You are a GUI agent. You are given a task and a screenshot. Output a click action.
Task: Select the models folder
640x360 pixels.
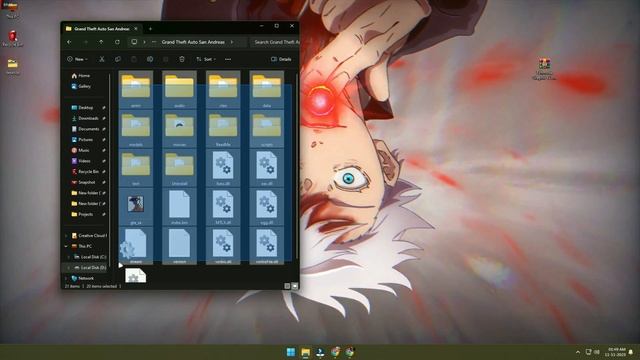136,129
